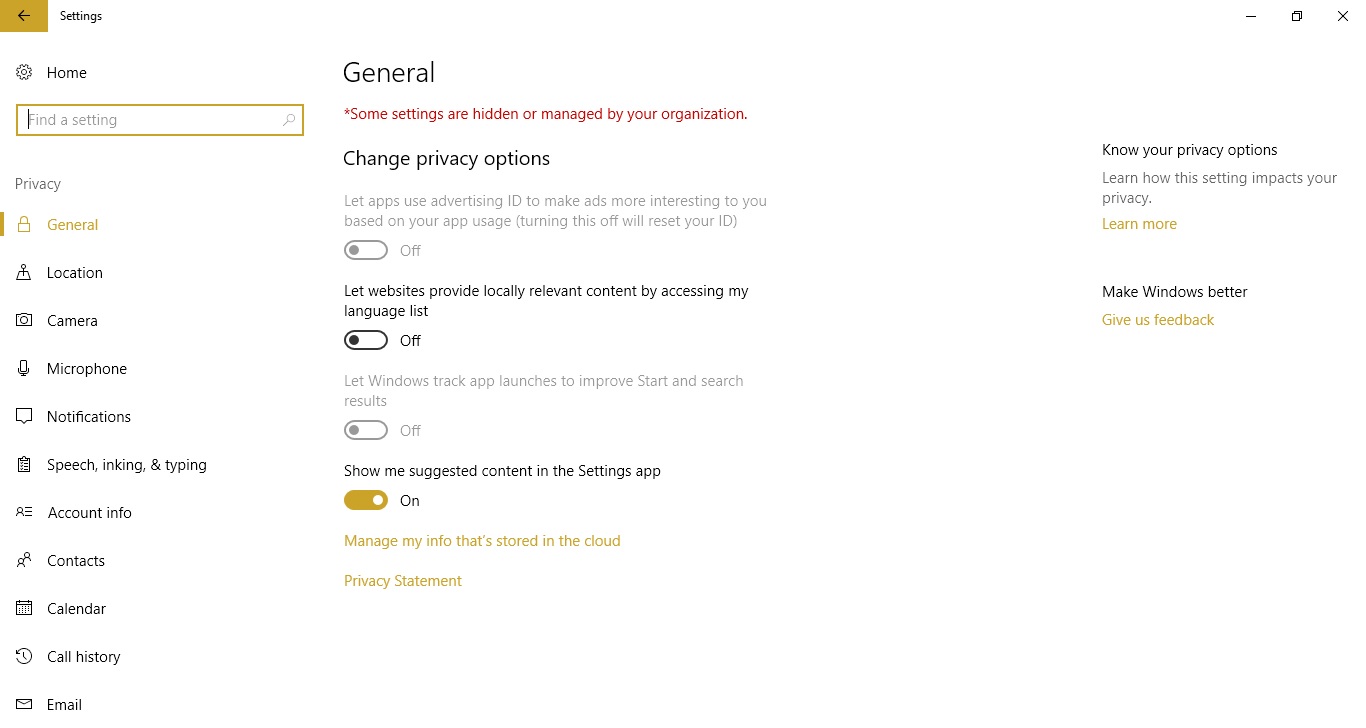Image resolution: width=1366 pixels, height=728 pixels.
Task: Click the Home gear icon
Action: (x=24, y=73)
